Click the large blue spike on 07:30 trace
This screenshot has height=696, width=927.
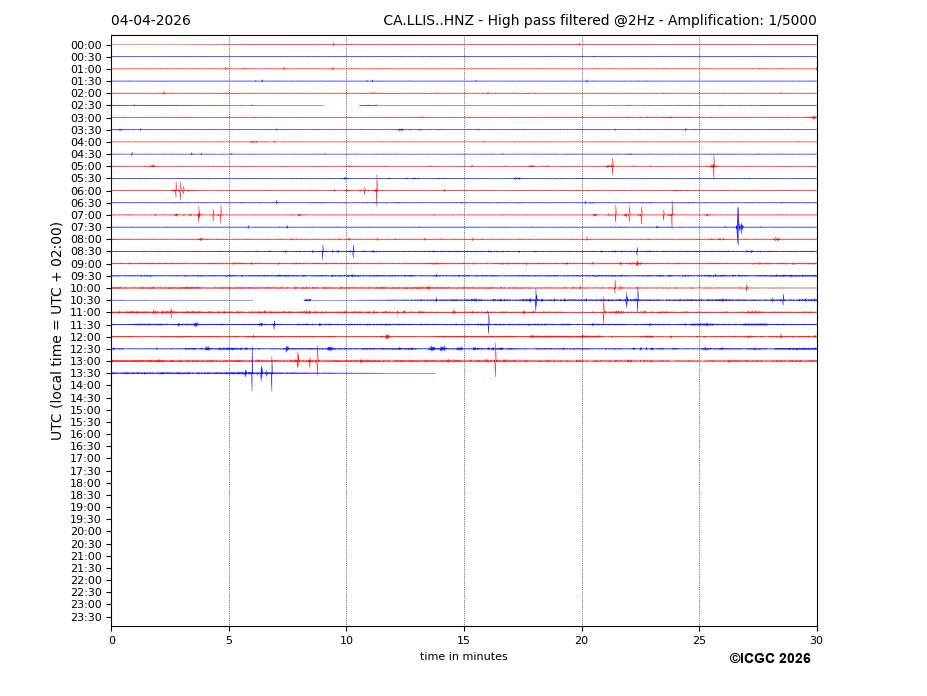738,227
